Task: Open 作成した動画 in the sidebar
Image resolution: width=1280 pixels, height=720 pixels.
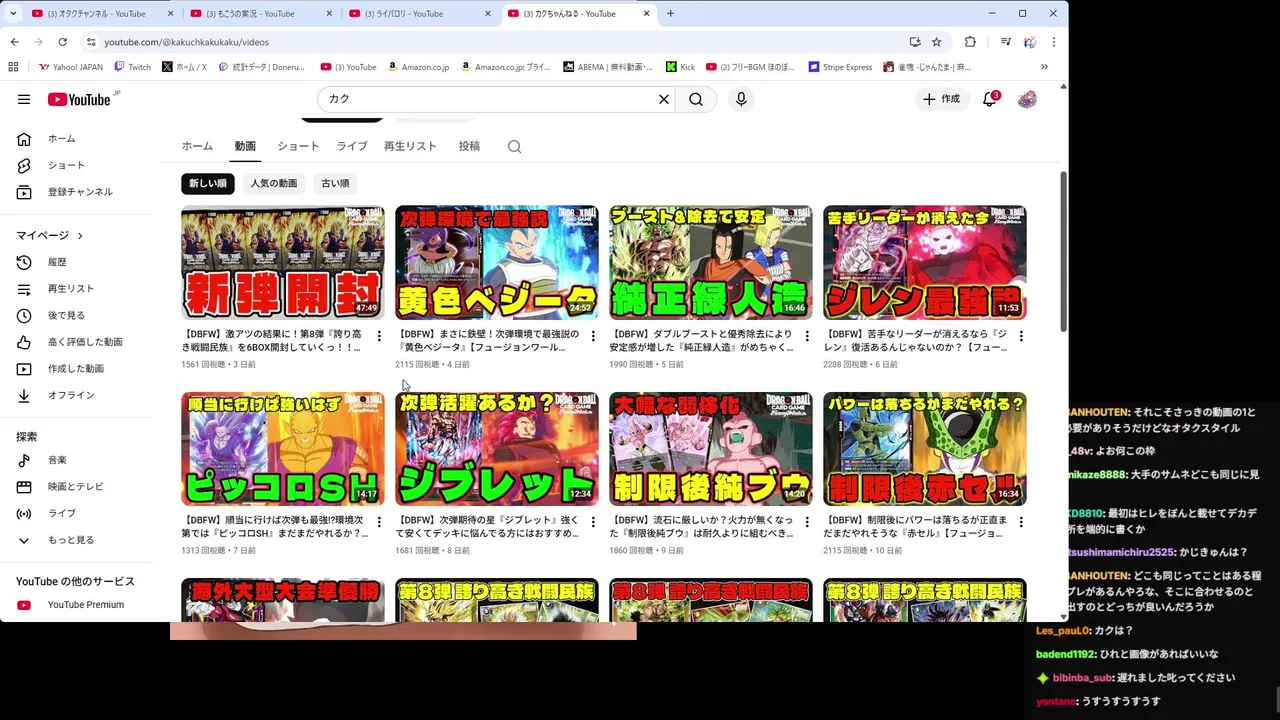Action: pyautogui.click(x=76, y=369)
